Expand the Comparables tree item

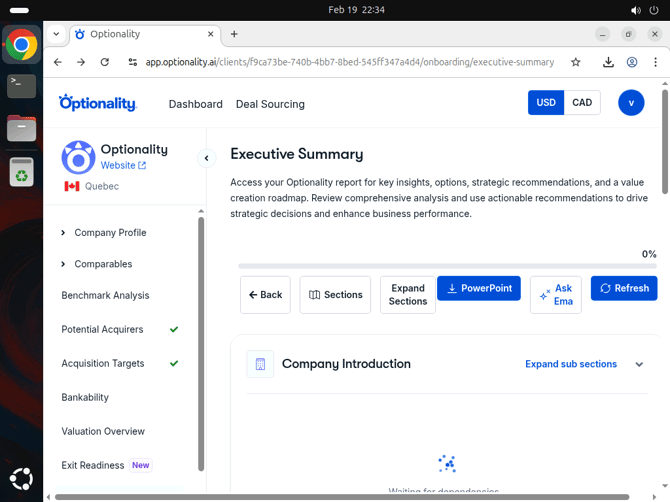pyautogui.click(x=63, y=264)
